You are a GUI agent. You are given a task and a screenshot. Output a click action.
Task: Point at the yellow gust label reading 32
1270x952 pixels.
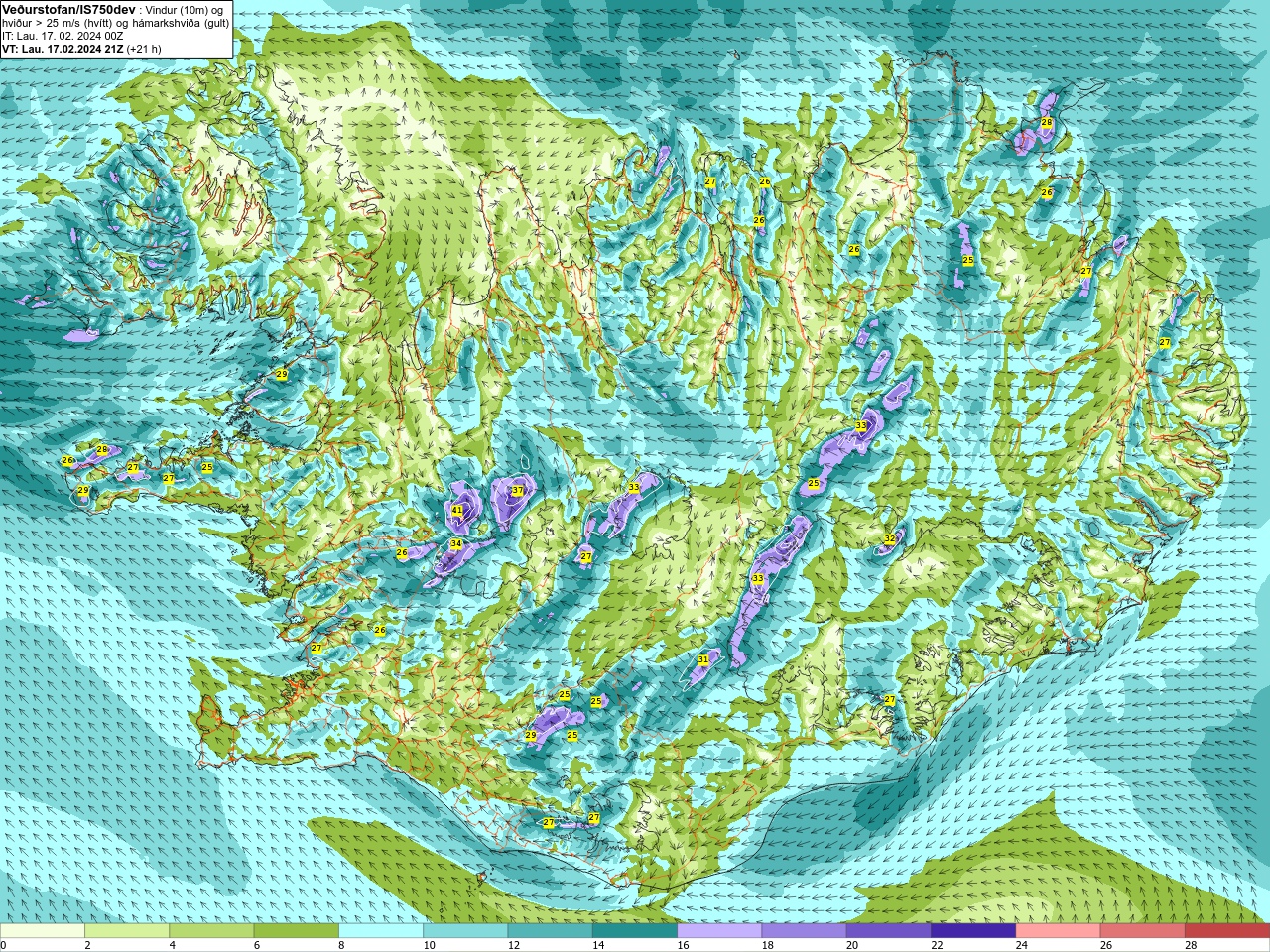[890, 539]
